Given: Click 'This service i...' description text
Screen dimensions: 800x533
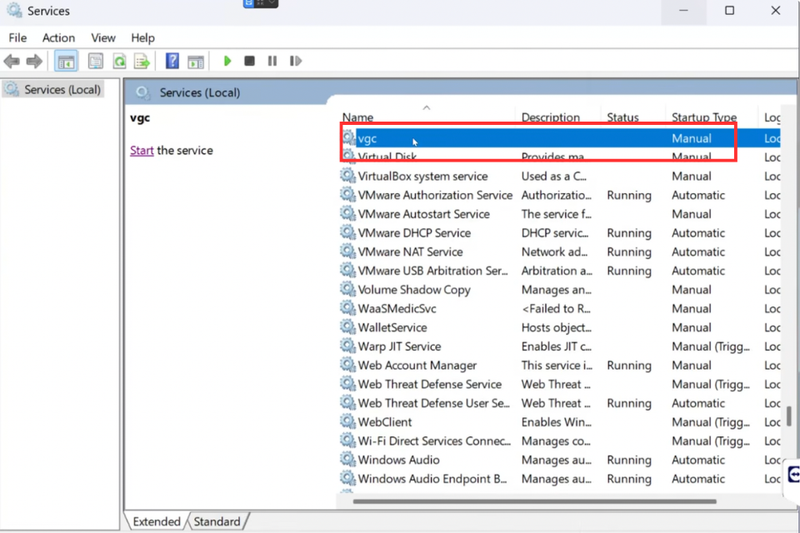Looking at the screenshot, I should click(557, 365).
